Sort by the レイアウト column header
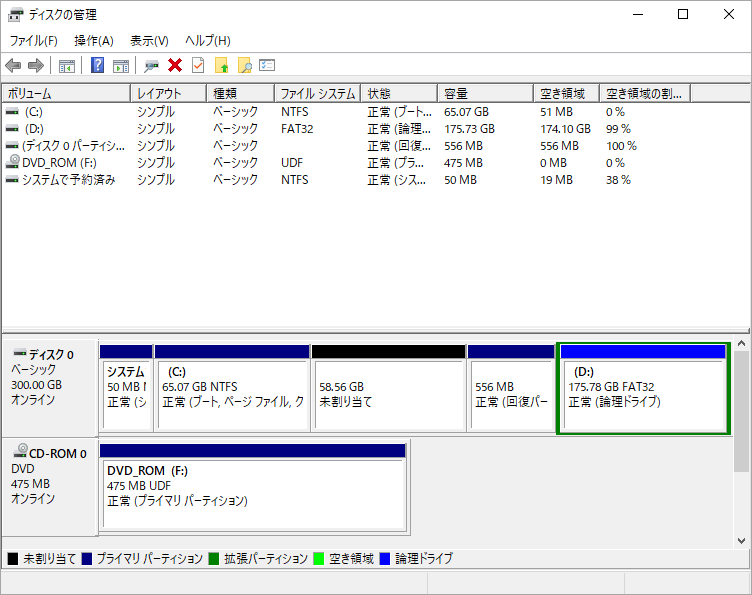This screenshot has height=595, width=752. [168, 93]
